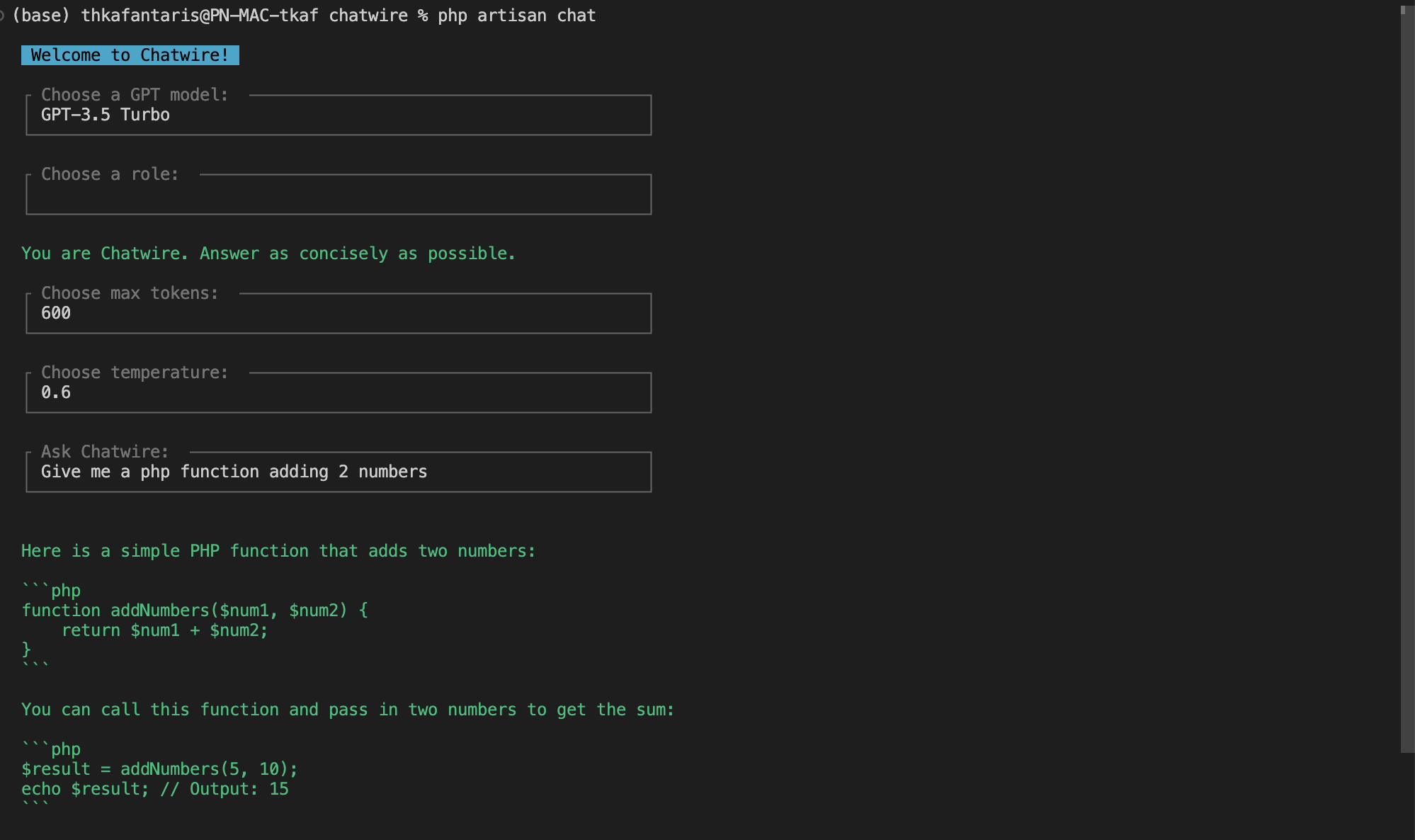This screenshot has width=1415, height=840.
Task: Click the blue Welcome to Chatwire! banner
Action: click(130, 55)
